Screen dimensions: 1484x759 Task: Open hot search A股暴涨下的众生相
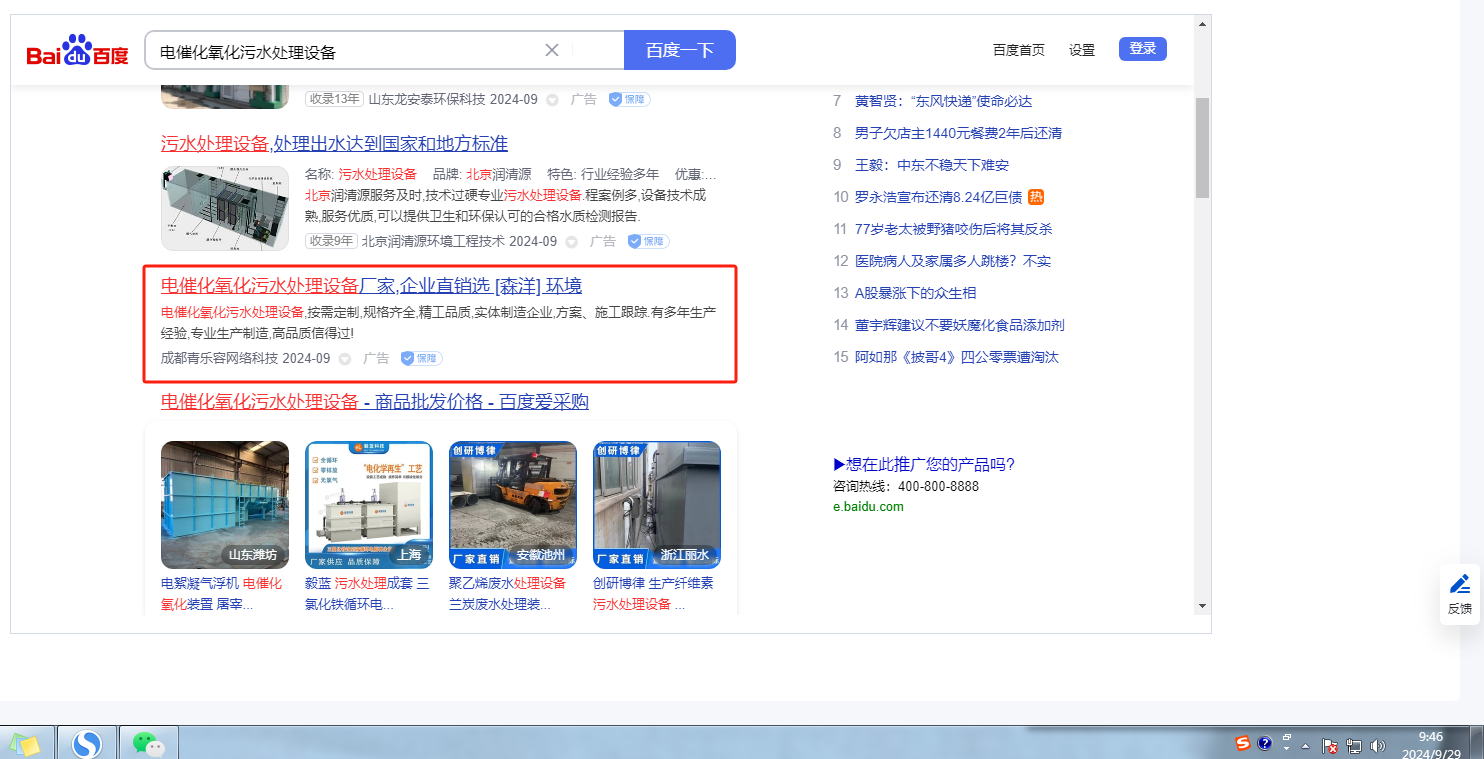pyautogui.click(x=915, y=293)
